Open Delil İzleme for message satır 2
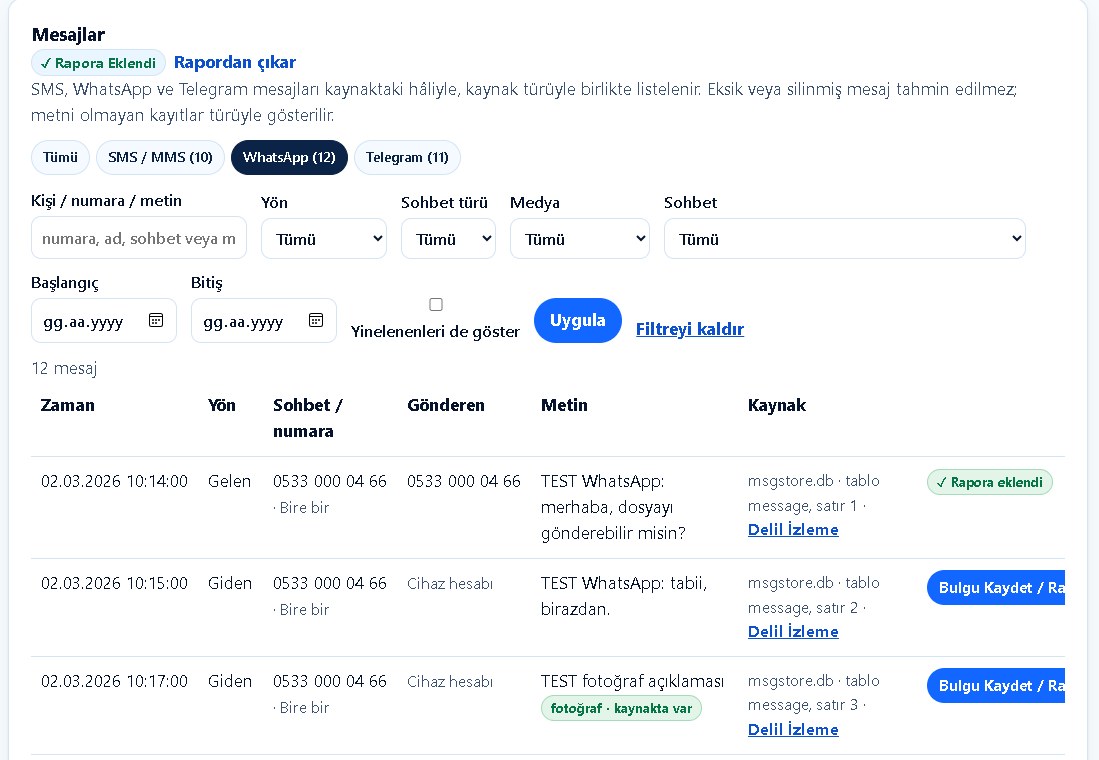Screen dimensions: 1099x760 coord(793,631)
